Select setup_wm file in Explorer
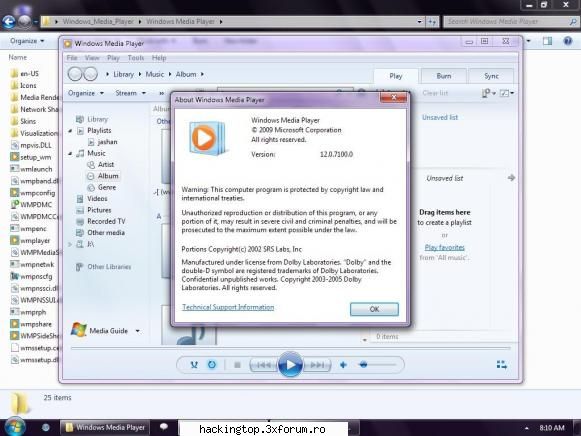581x436 pixels. coord(36,157)
